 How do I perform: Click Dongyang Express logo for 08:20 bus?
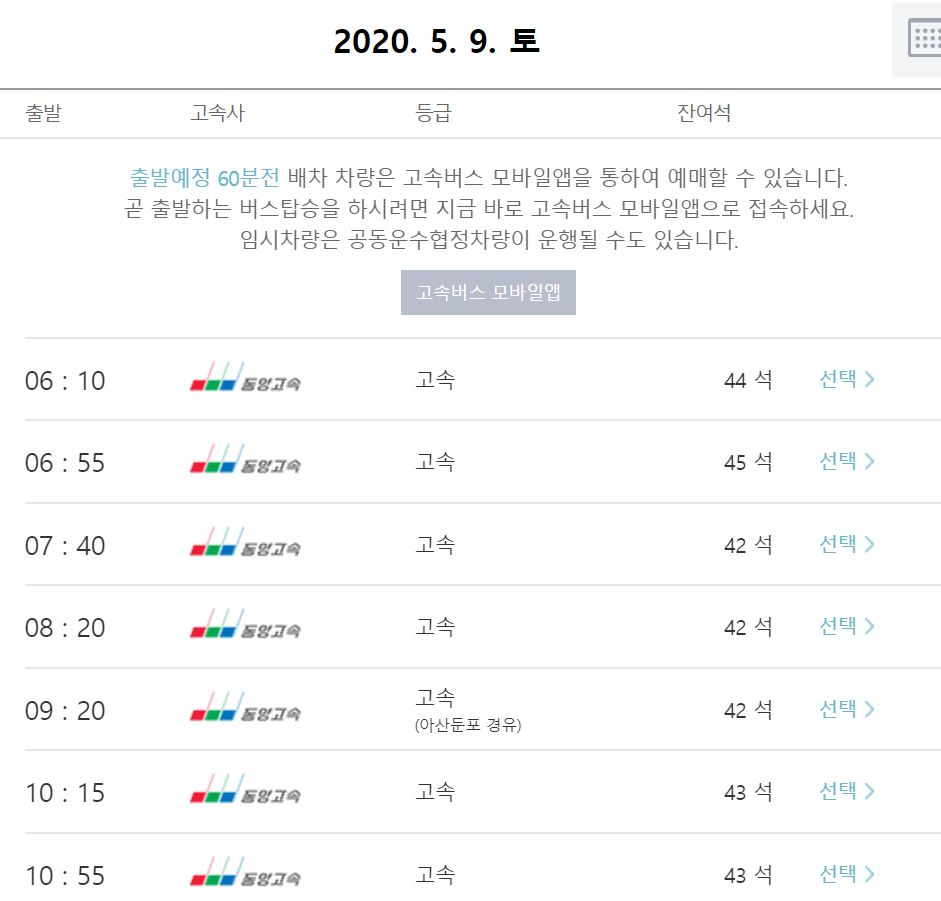245,624
